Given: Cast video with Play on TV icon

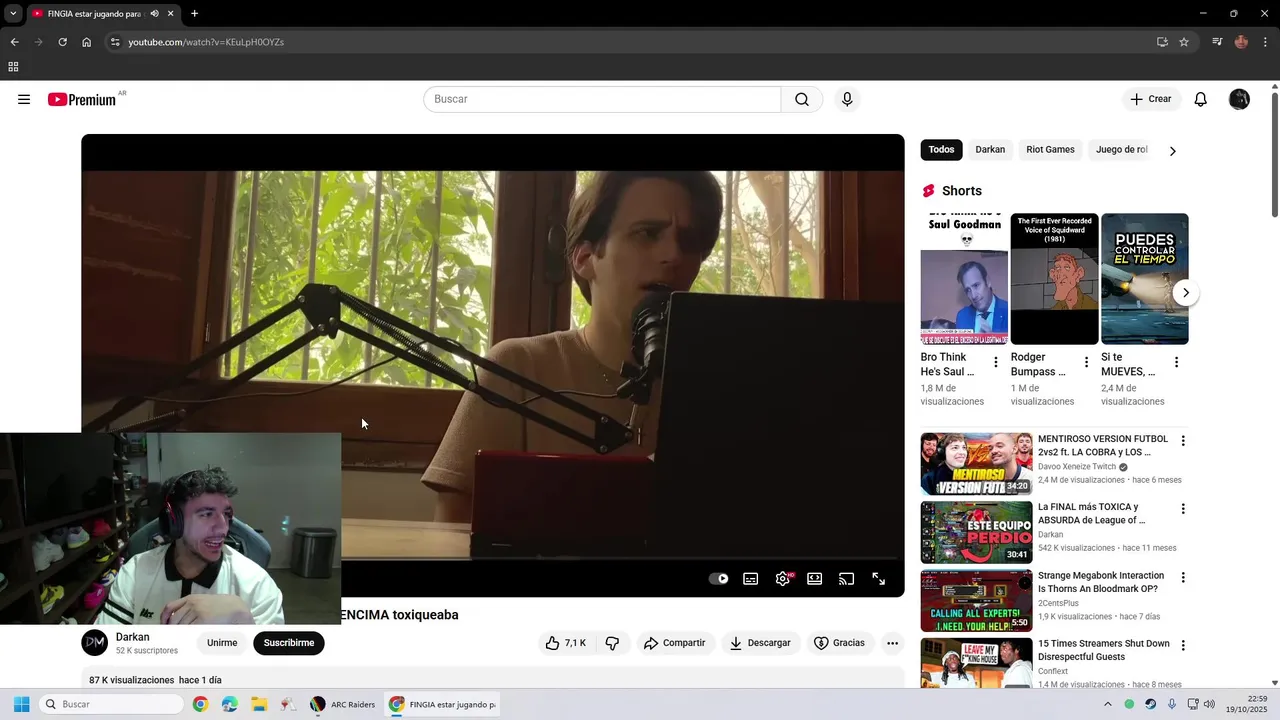Looking at the screenshot, I should 847,579.
